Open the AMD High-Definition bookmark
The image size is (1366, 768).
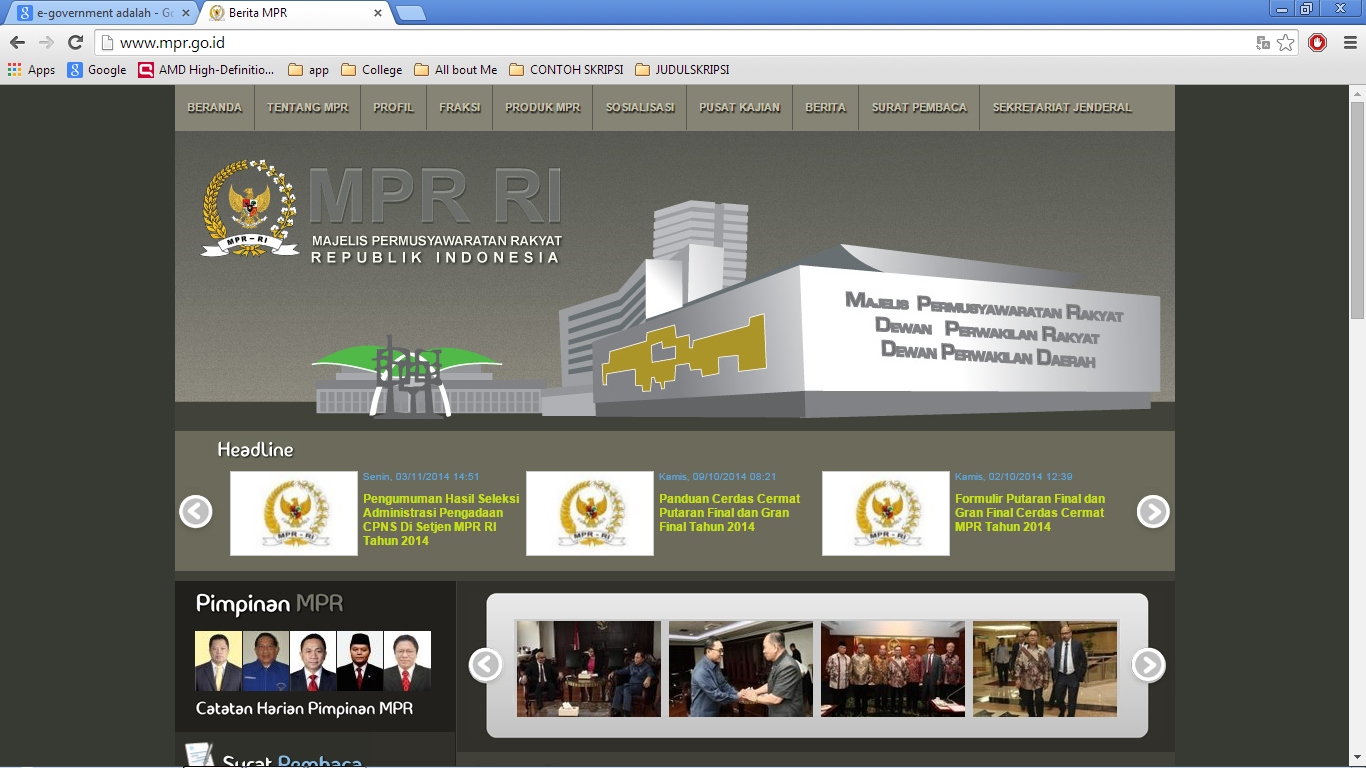(x=206, y=70)
